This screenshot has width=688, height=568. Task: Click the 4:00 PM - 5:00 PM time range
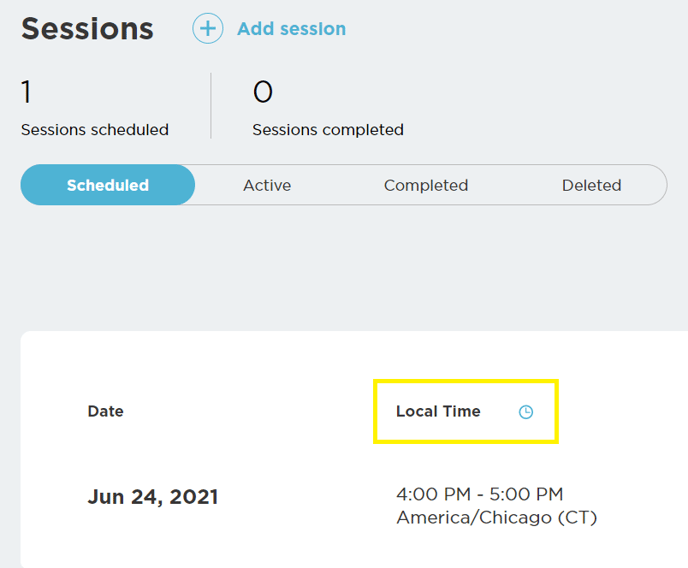click(x=479, y=494)
